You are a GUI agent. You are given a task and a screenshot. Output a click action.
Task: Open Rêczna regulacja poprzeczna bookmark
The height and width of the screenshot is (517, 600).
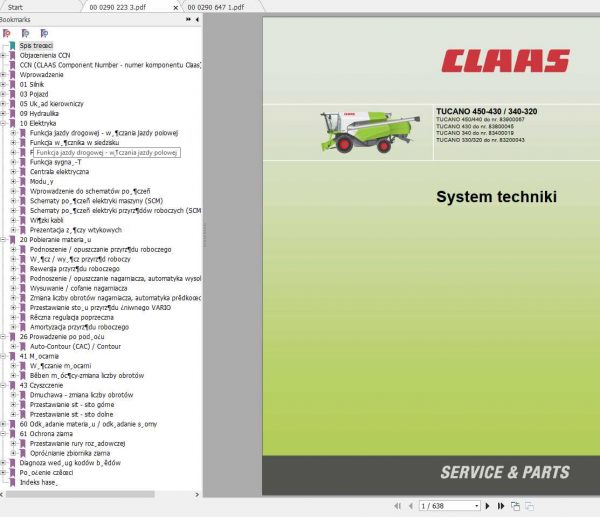72,317
